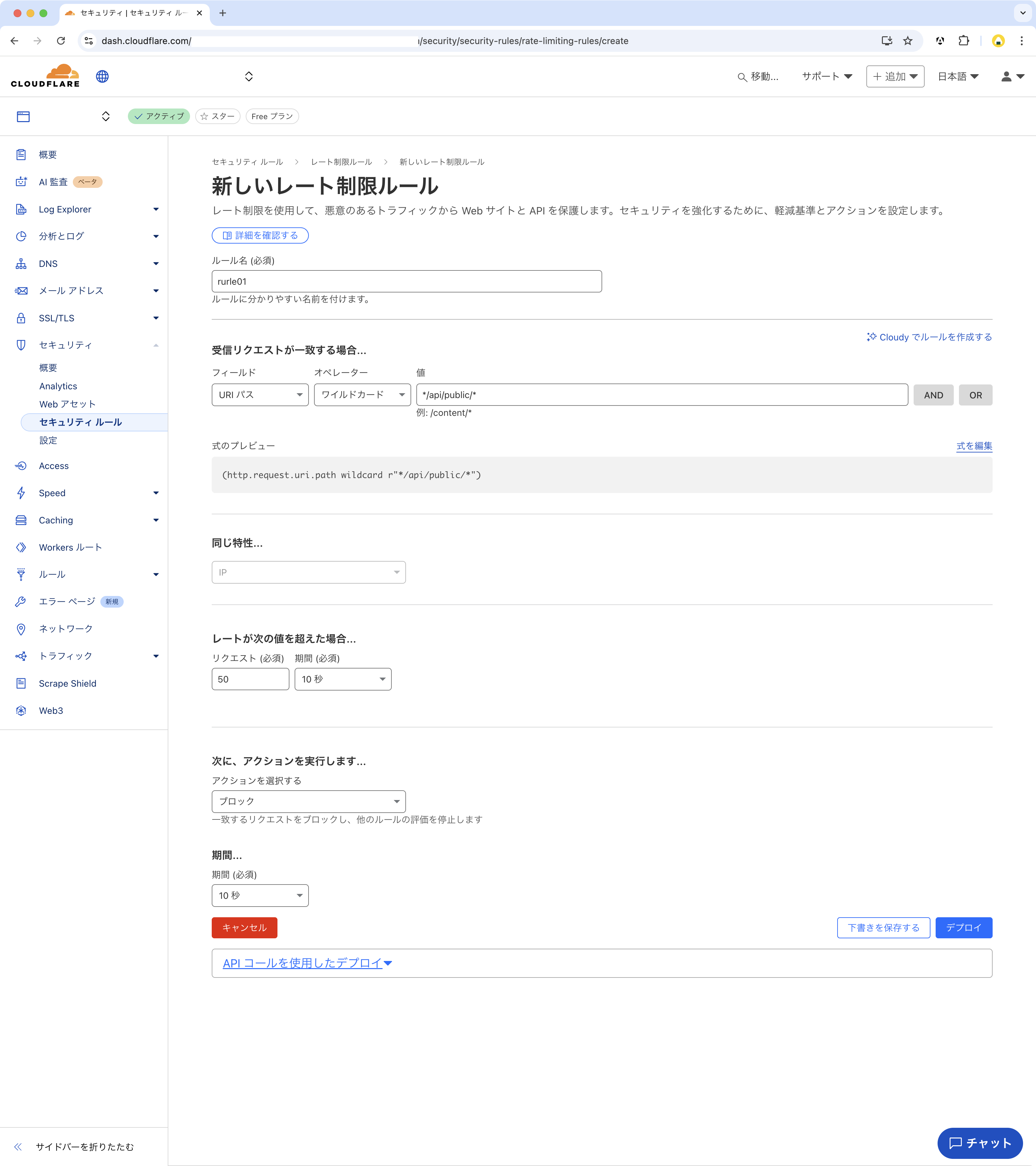Click the セキュリティ shield icon

pyautogui.click(x=21, y=345)
